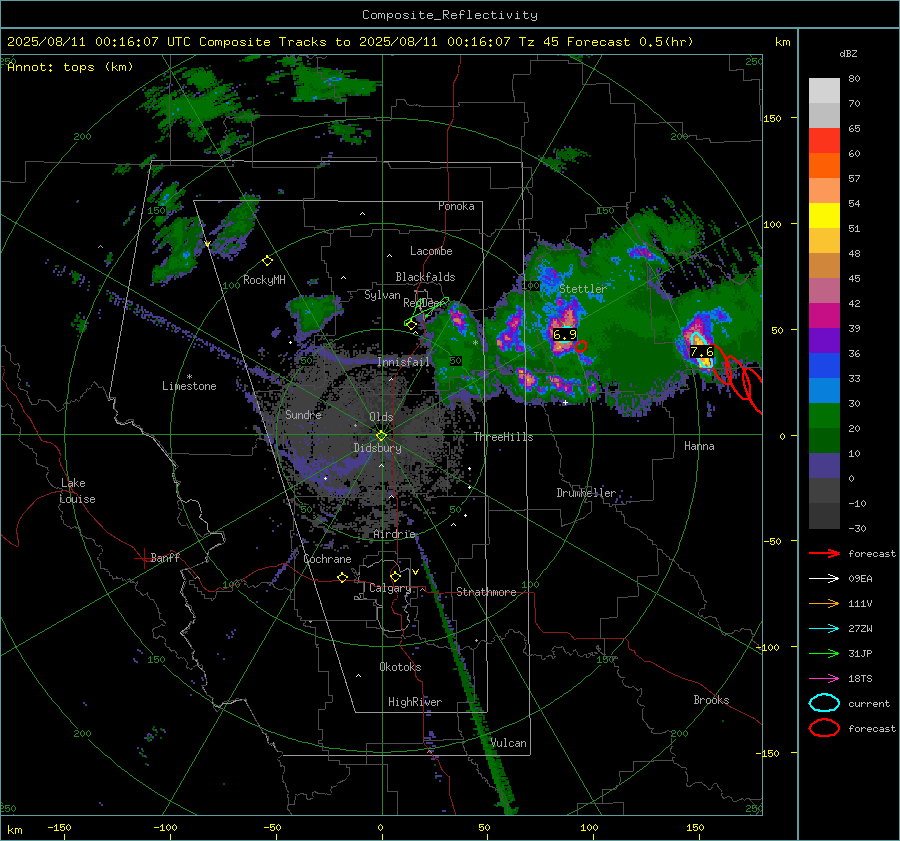Select the yellow 51-54 dBZ color swatch
This screenshot has width=900, height=841.
(824, 216)
